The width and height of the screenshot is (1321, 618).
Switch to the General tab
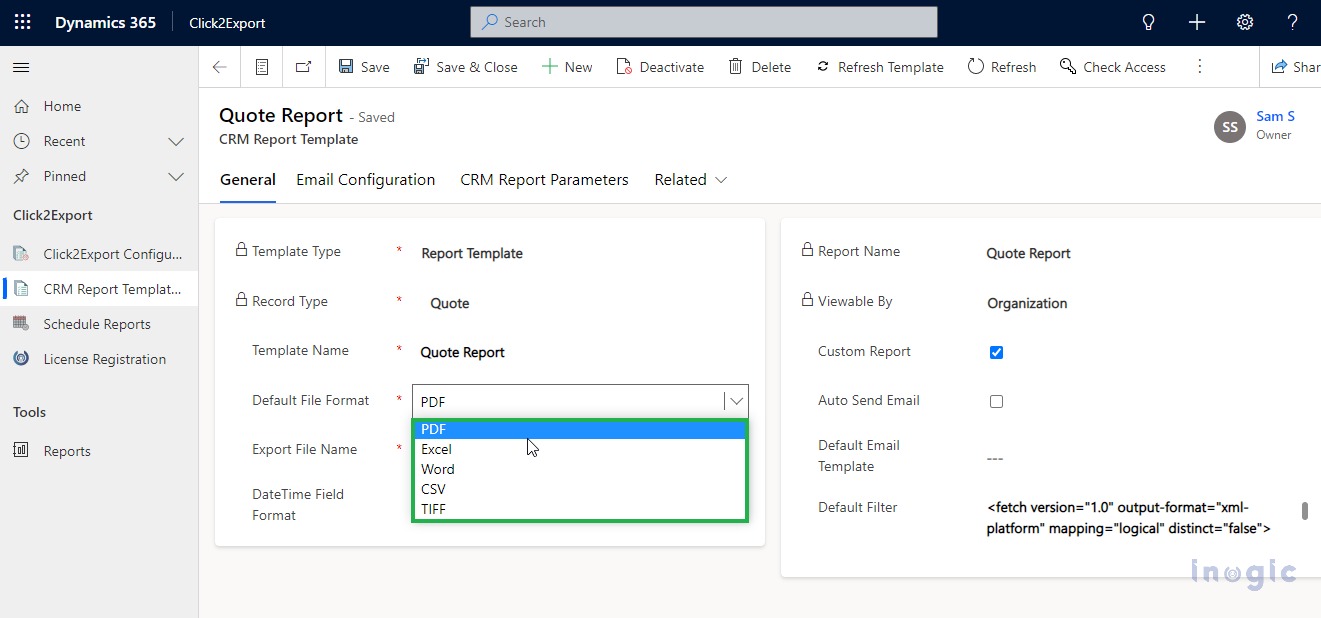click(247, 180)
